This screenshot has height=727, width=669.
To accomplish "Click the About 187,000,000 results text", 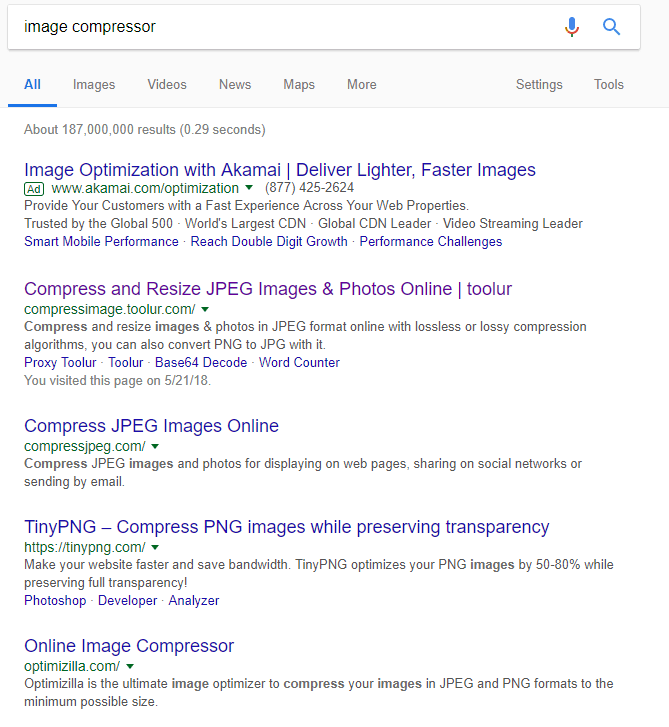I will 145,129.
